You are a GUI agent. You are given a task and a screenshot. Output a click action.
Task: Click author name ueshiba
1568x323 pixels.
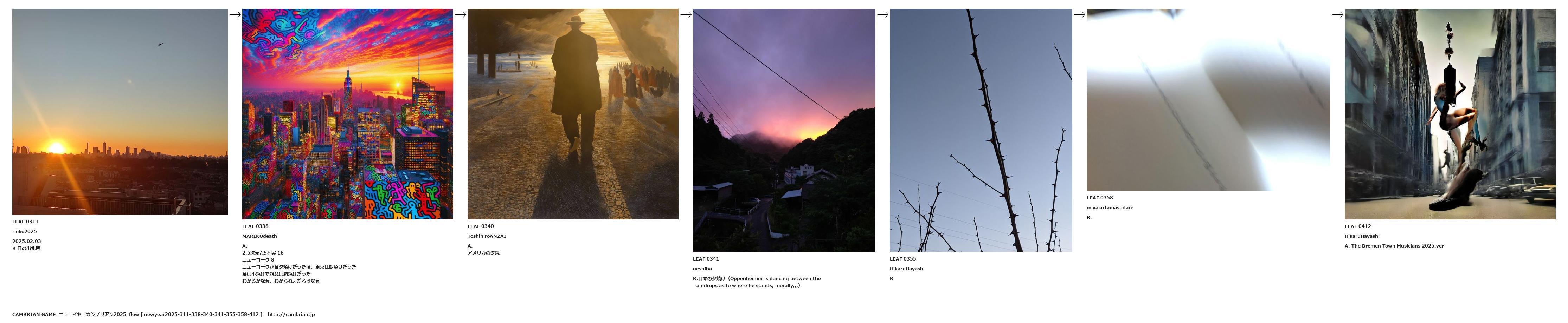(702, 268)
